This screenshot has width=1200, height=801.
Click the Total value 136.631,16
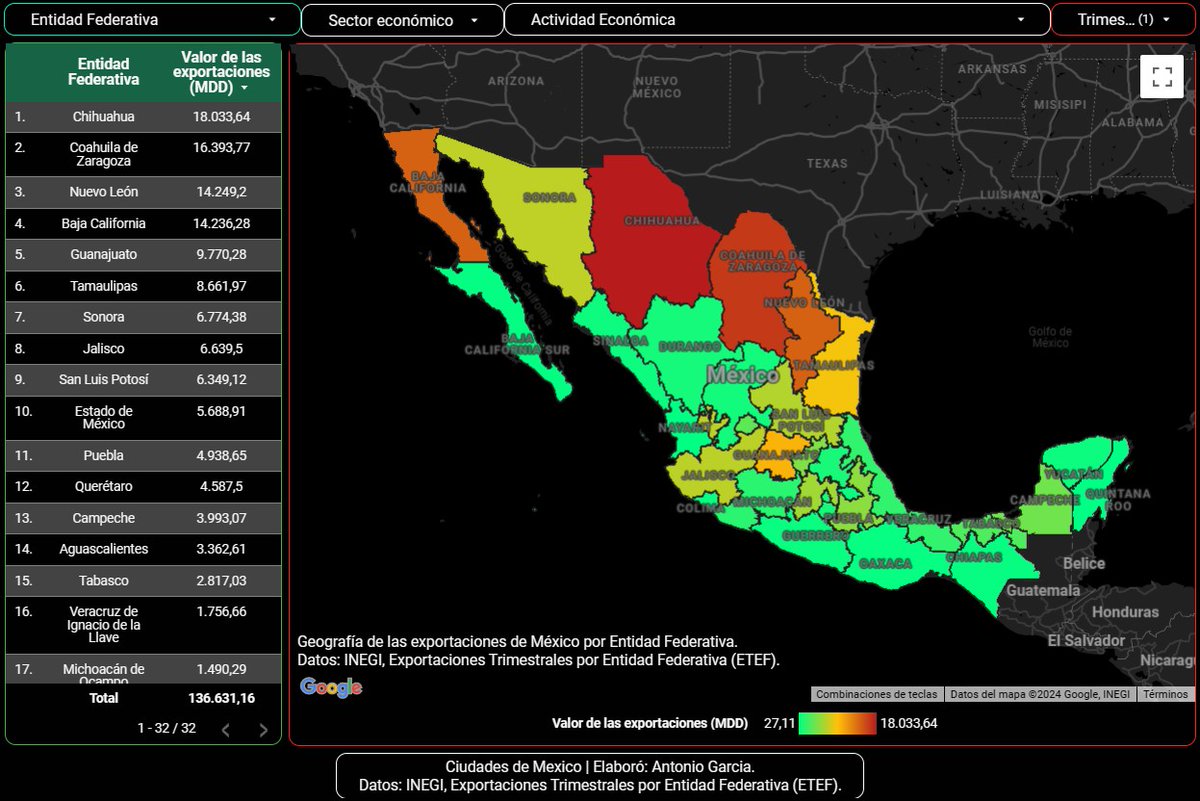tap(221, 698)
